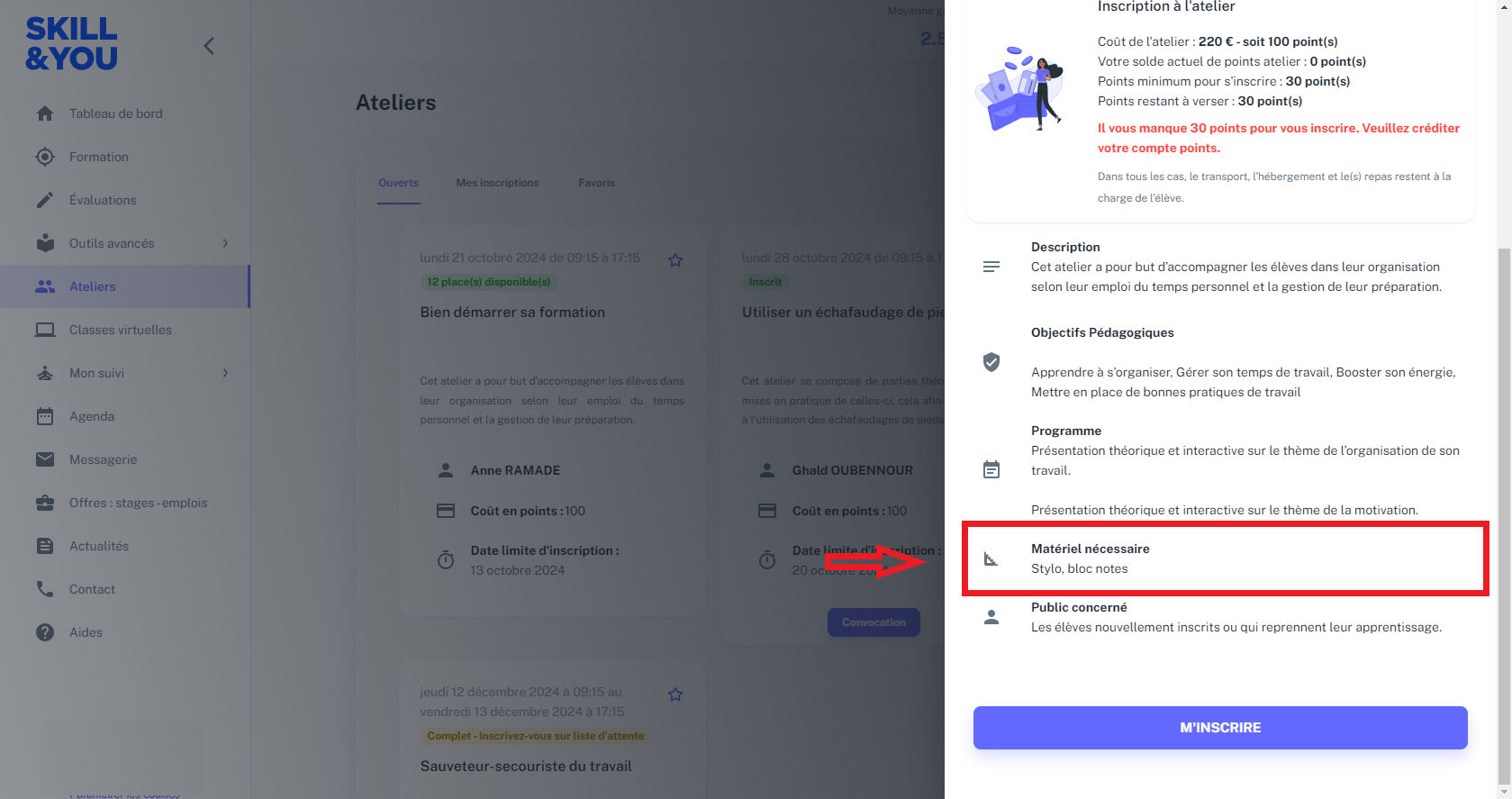The image size is (1512, 799).
Task: Collapse the sidebar with the chevron arrow
Action: coord(209,46)
